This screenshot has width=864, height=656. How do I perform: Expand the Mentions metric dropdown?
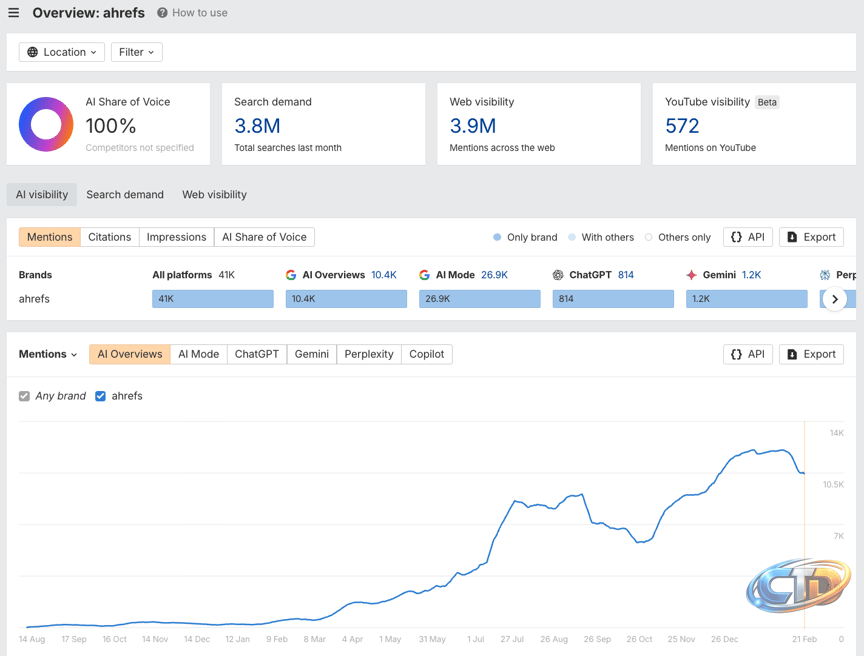(48, 354)
